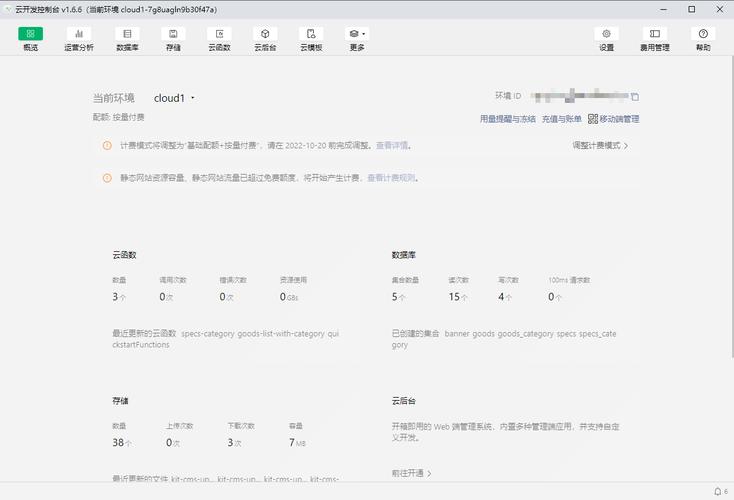Click the notification bell in status bar
734x500 pixels.
click(717, 491)
